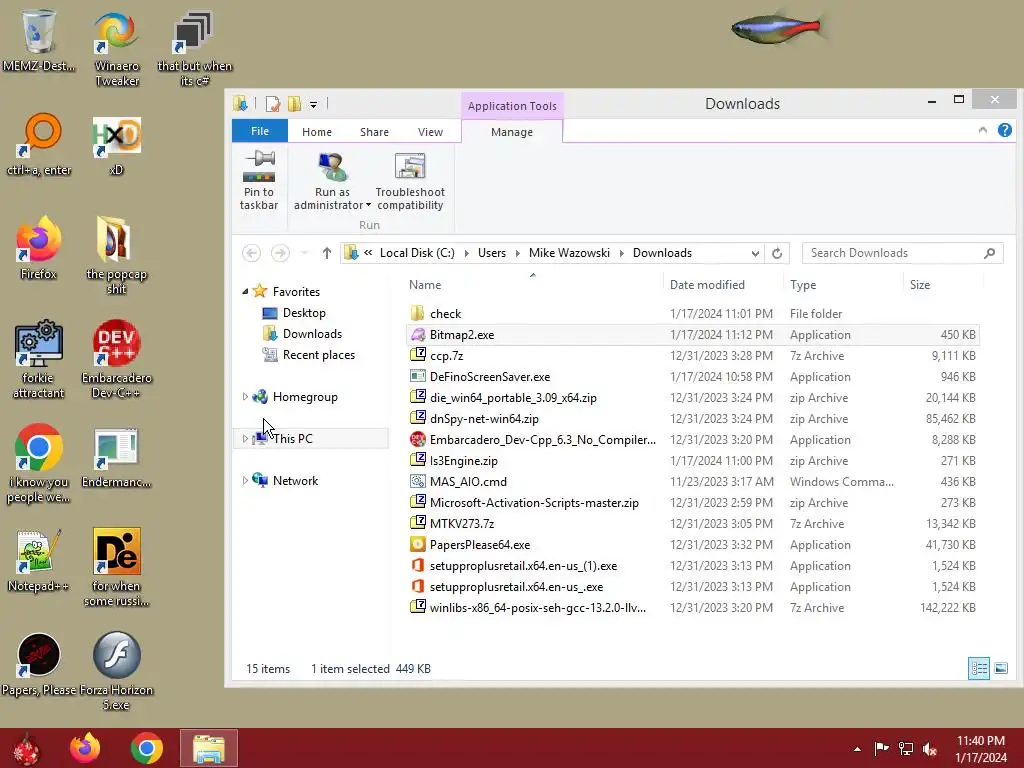Image resolution: width=1024 pixels, height=768 pixels.
Task: Sort by the Type column header
Action: click(x=842, y=285)
